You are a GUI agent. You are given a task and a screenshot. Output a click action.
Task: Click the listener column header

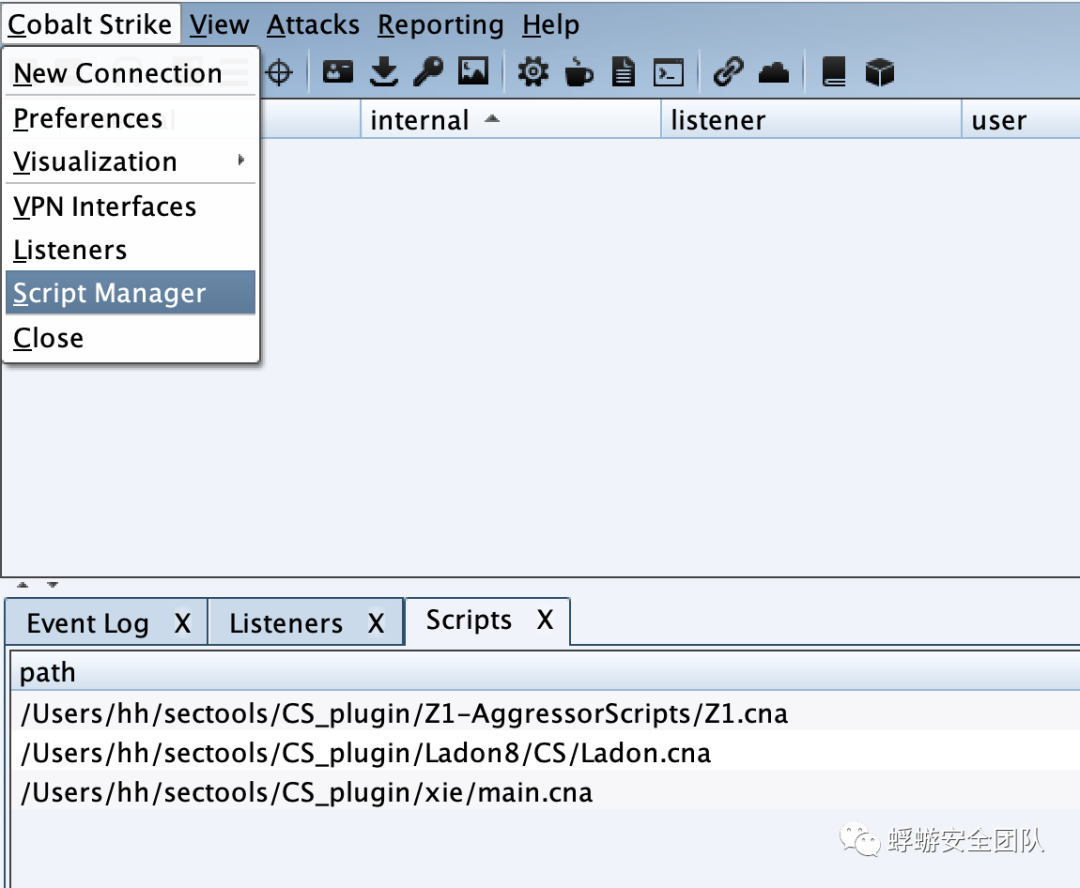tap(811, 120)
